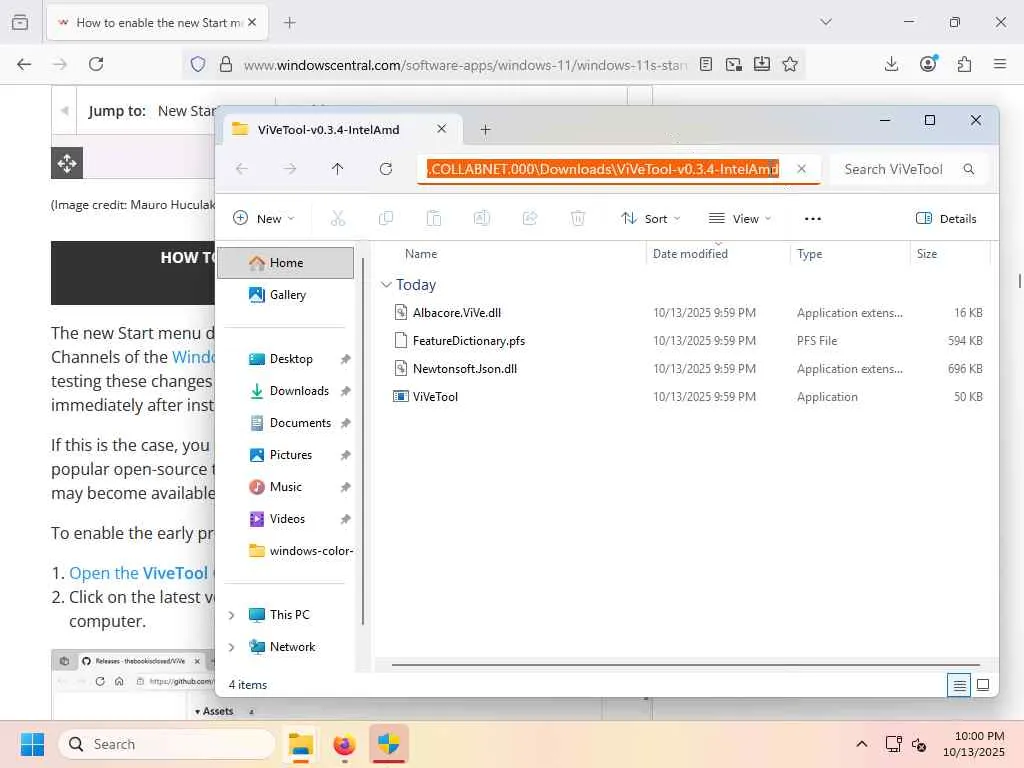Click the Firefox URL address bar

click(x=465, y=65)
